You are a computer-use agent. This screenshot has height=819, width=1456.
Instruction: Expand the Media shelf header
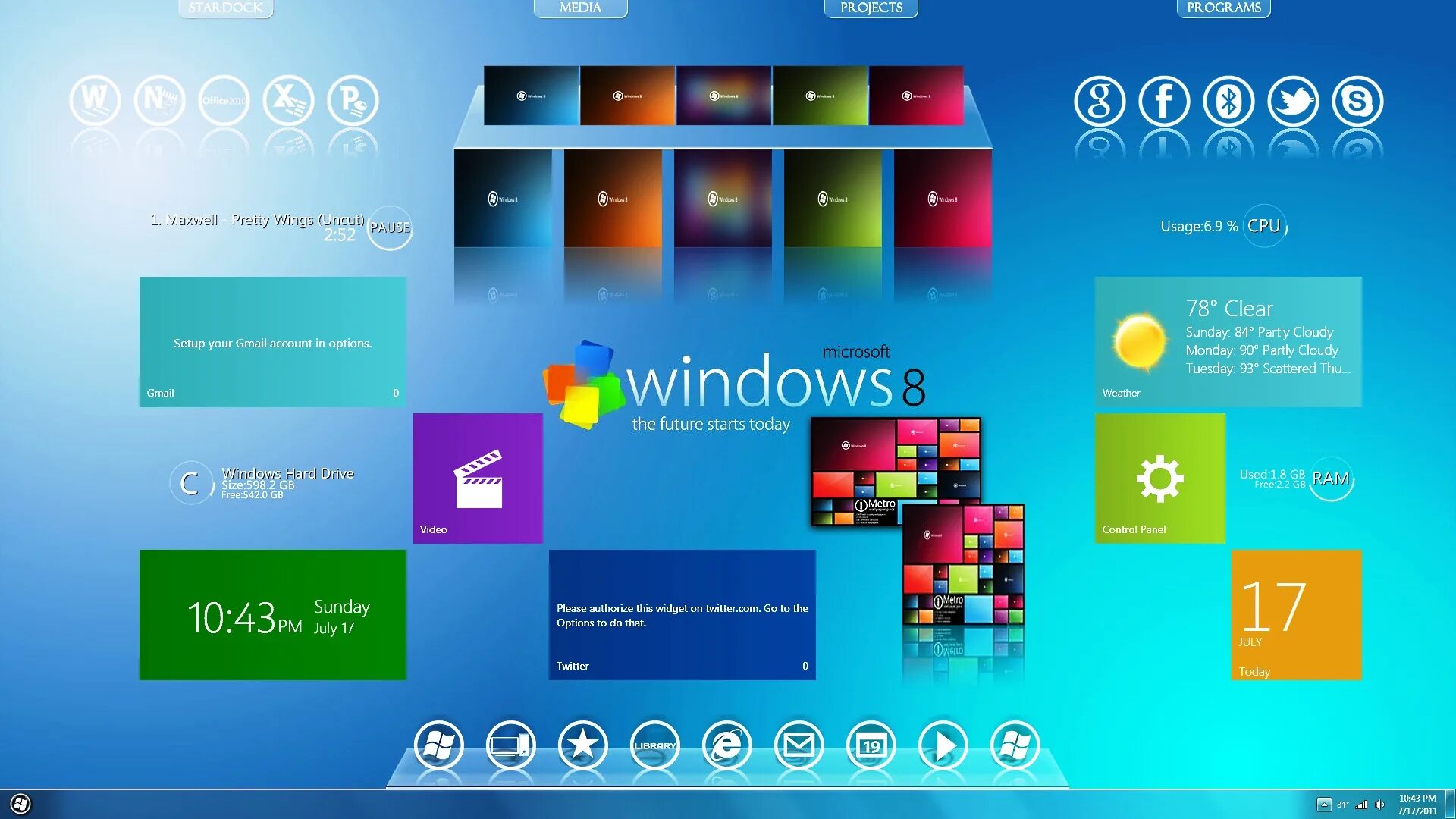(580, 8)
